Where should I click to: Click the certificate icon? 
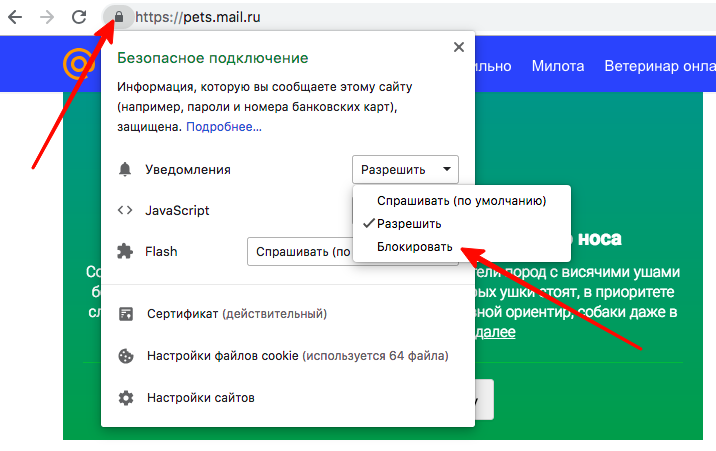pyautogui.click(x=126, y=314)
